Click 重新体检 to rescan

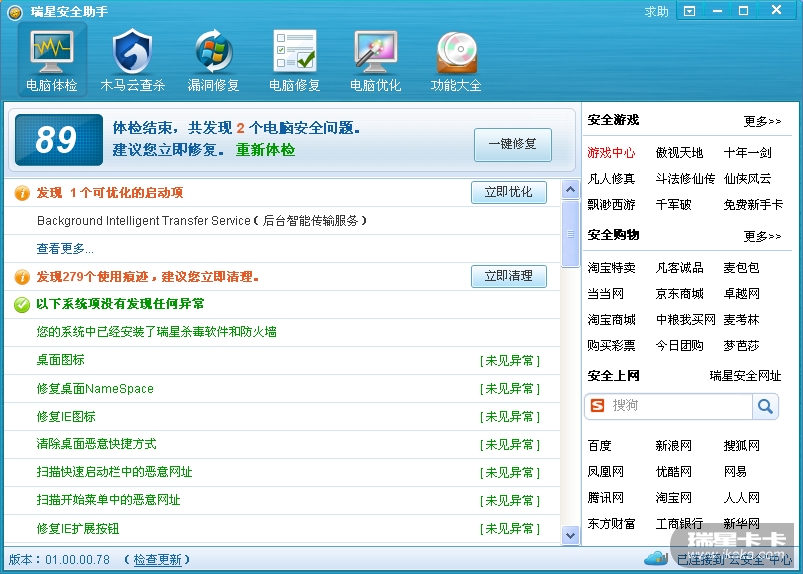265,150
